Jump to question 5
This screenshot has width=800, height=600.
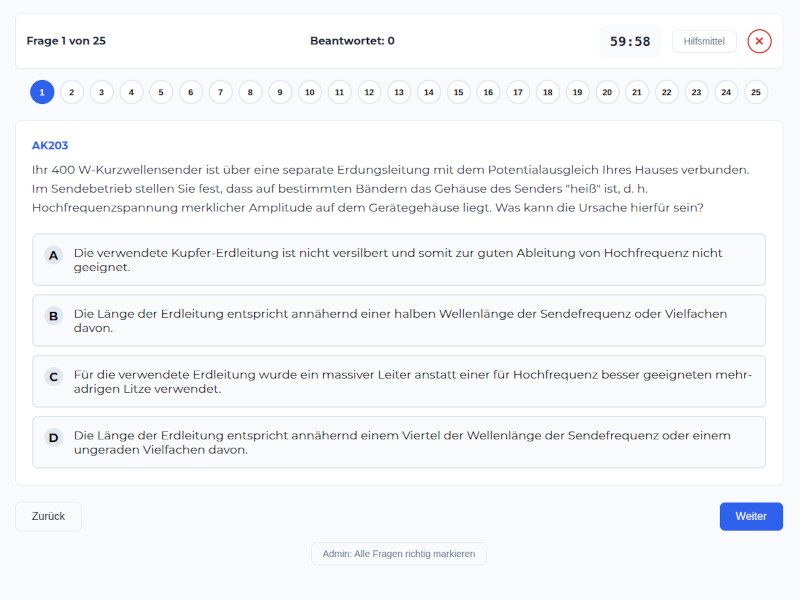click(x=161, y=92)
